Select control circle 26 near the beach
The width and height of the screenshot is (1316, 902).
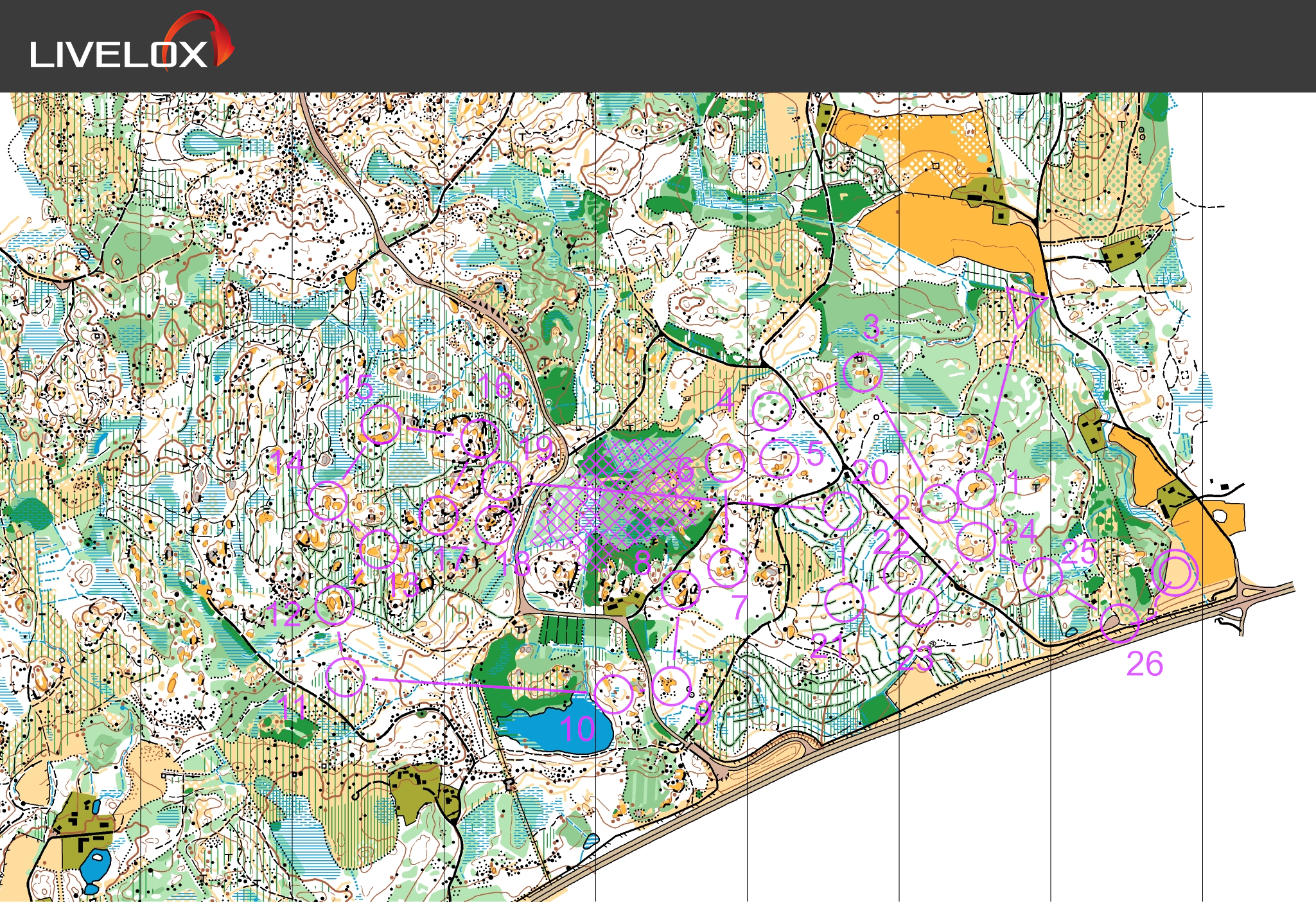[1120, 623]
